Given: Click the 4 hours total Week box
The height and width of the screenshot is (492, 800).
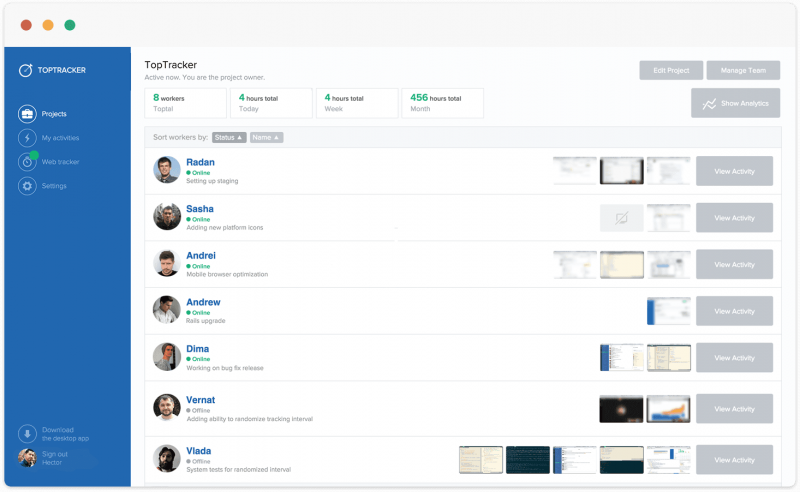Looking at the screenshot, I should (x=357, y=103).
